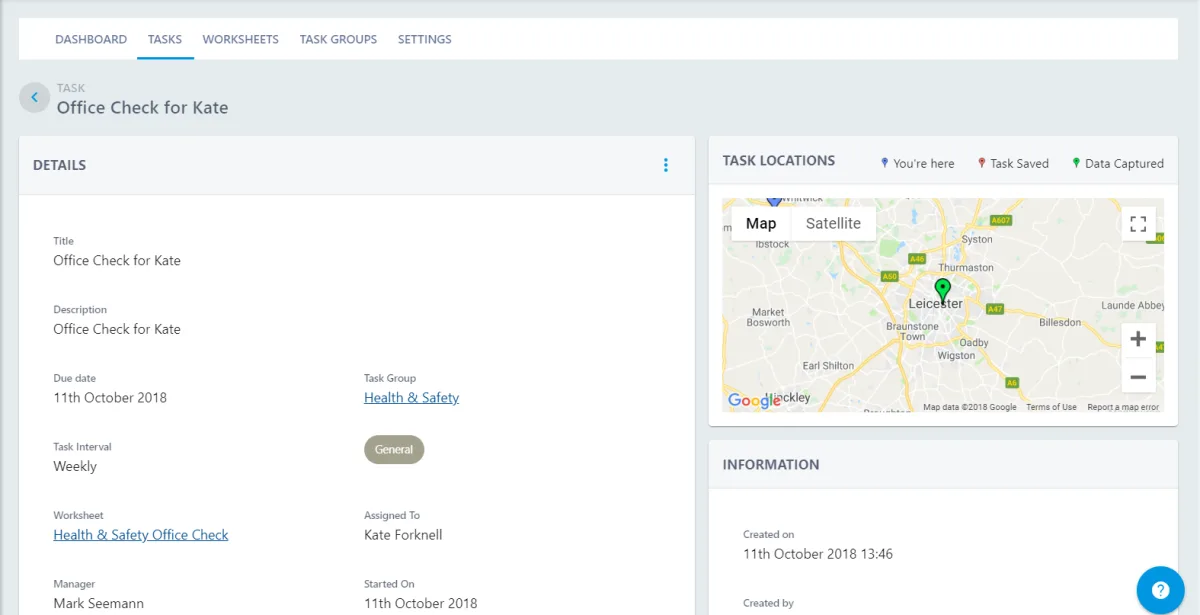This screenshot has width=1200, height=615.
Task: Open map Terms of Use link
Action: [x=1051, y=407]
